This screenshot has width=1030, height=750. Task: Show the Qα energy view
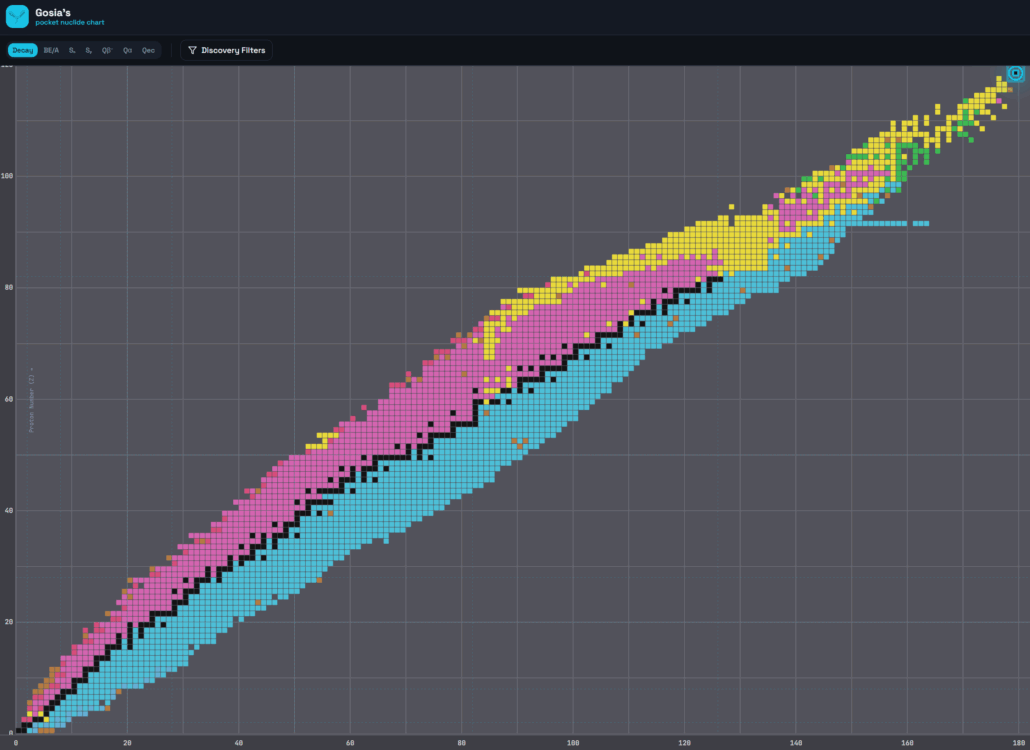click(x=127, y=50)
